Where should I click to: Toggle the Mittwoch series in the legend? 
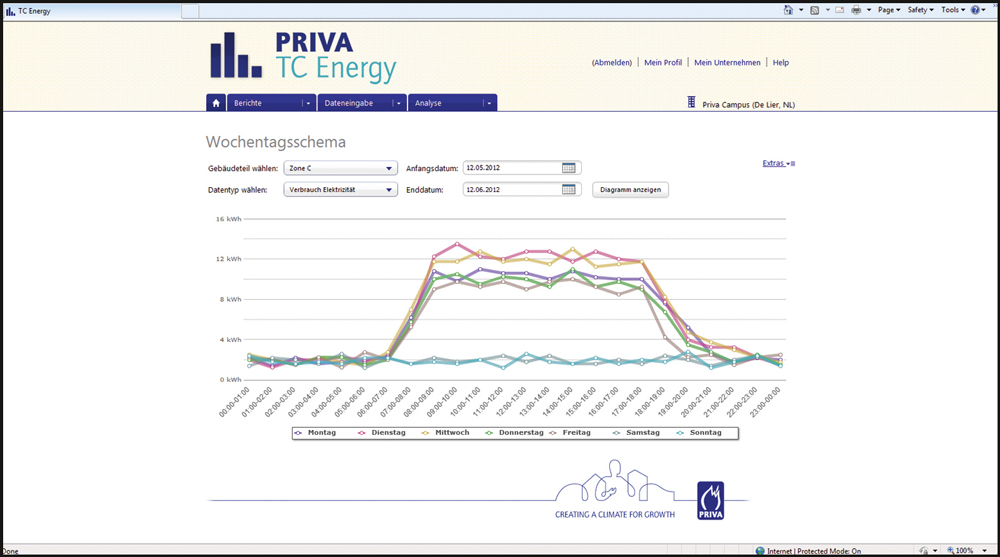[x=445, y=433]
